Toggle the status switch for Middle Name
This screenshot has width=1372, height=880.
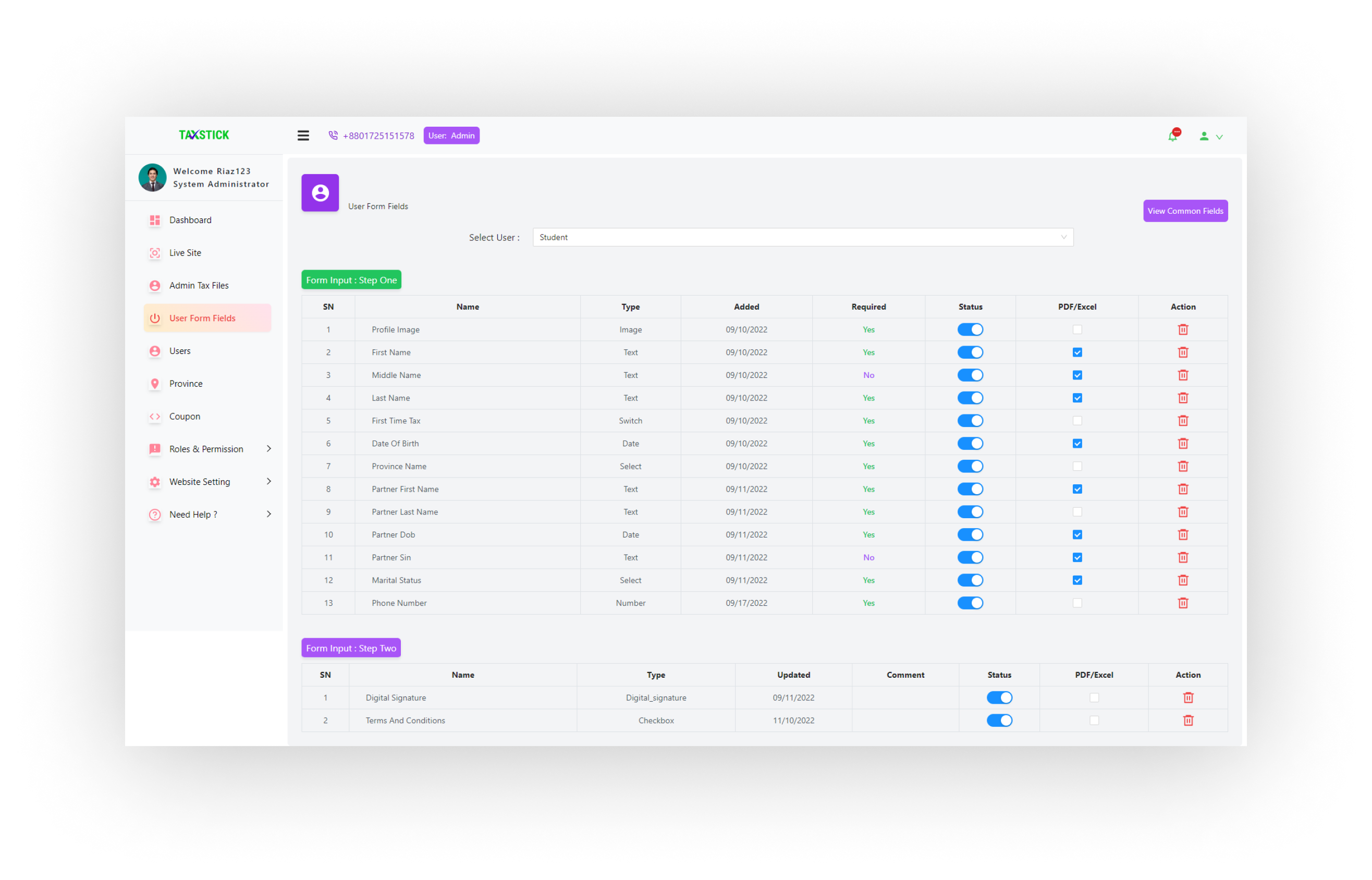pos(970,375)
